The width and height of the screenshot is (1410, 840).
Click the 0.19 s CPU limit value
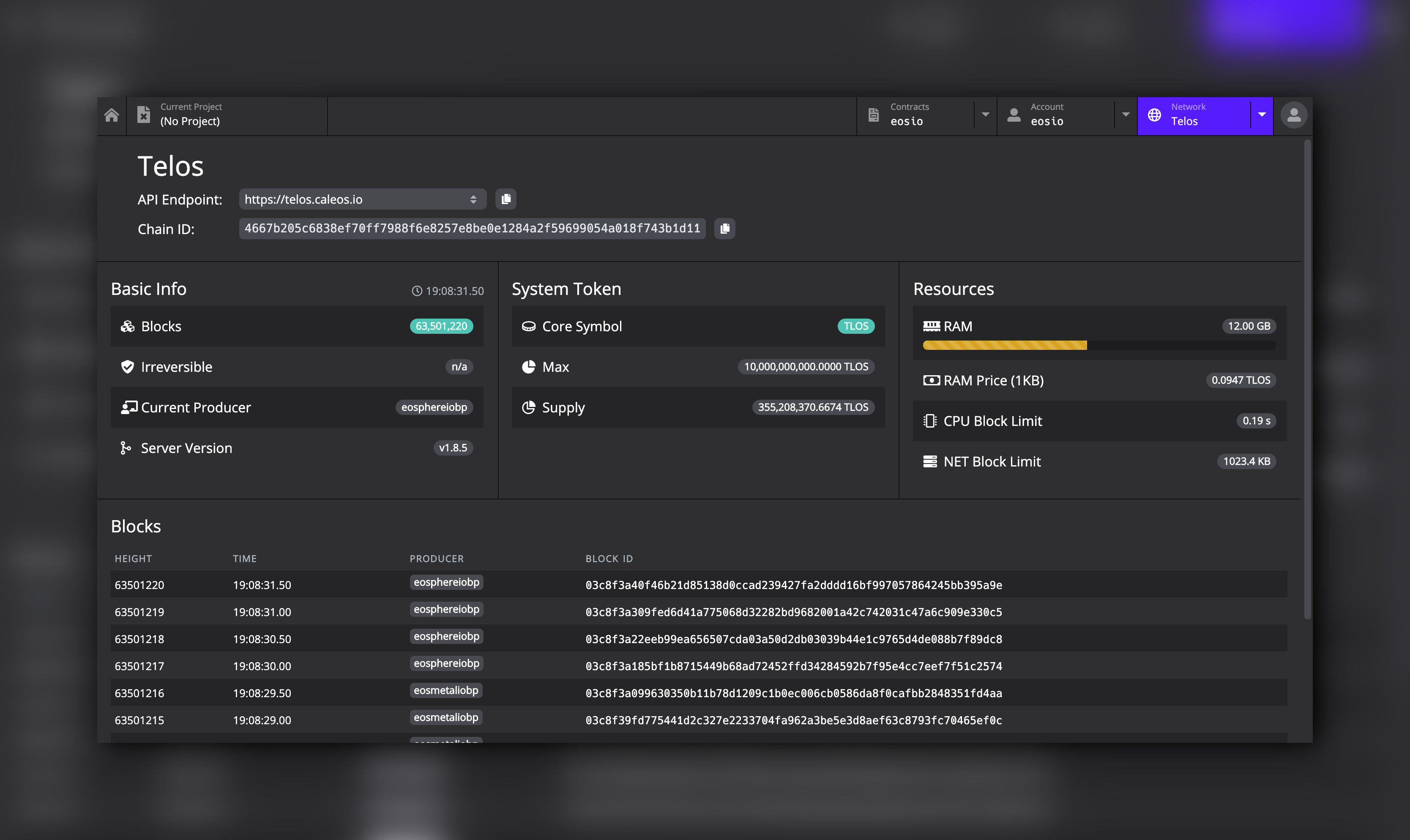pos(1256,420)
